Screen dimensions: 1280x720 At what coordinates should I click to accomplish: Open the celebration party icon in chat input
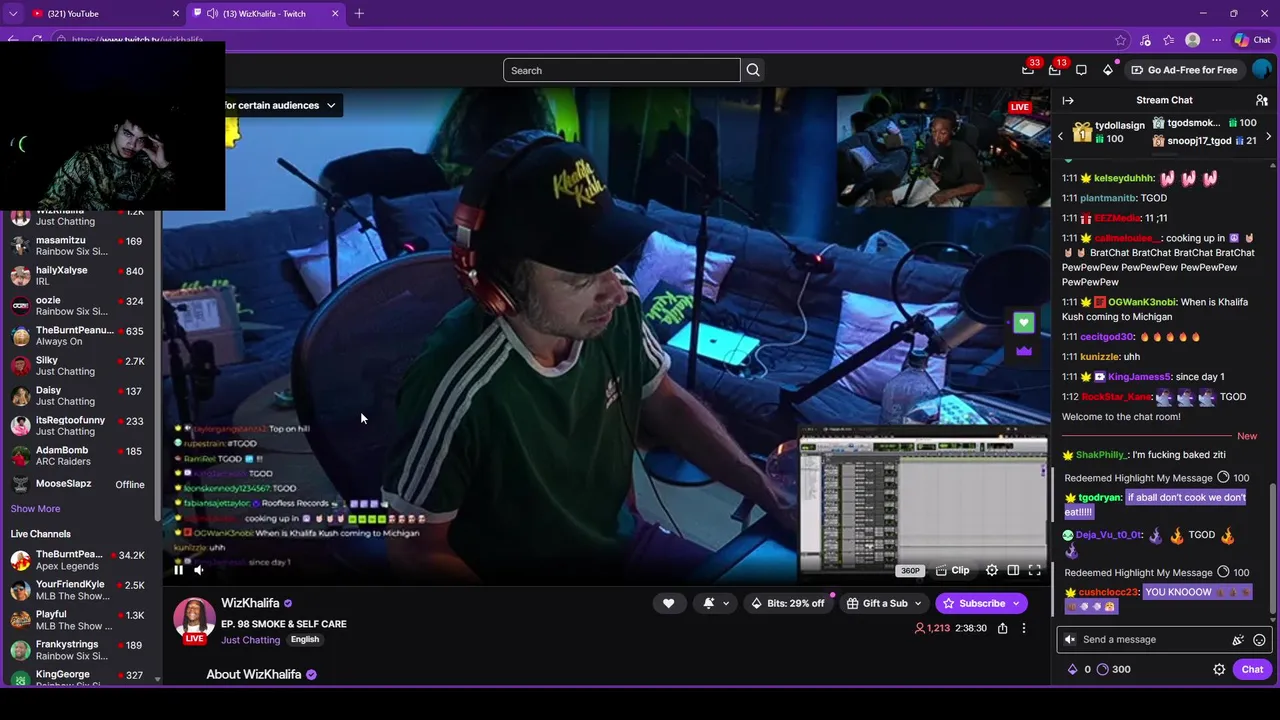click(1238, 640)
